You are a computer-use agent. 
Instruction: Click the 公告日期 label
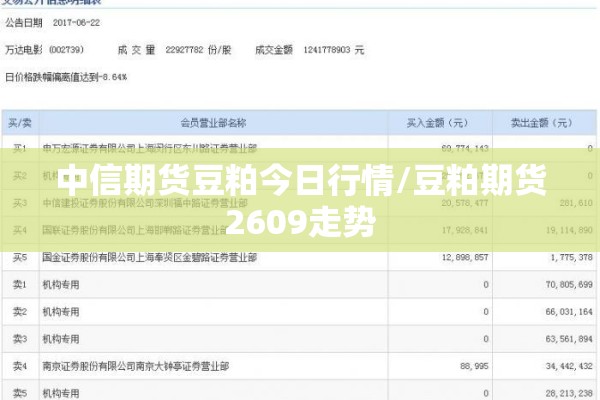(x=24, y=23)
